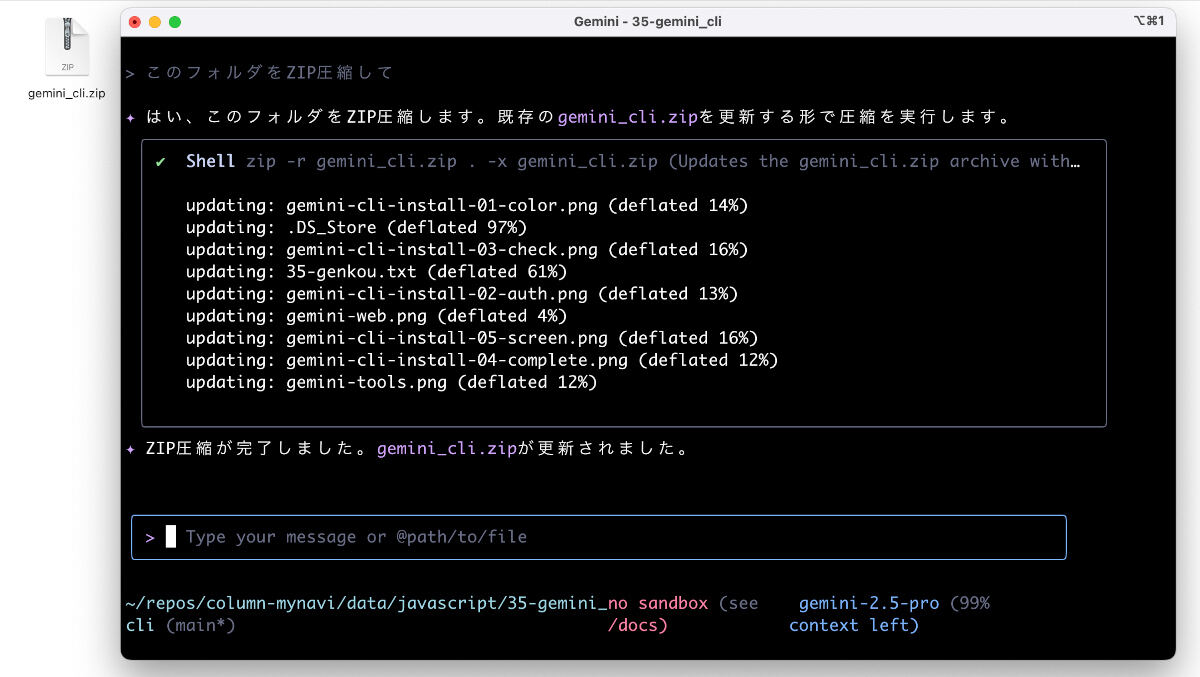This screenshot has width=1200, height=677.
Task: Click the path "~/repos/column-mynavi/data/javascript/35-gemini_" in the footer
Action: (x=366, y=604)
